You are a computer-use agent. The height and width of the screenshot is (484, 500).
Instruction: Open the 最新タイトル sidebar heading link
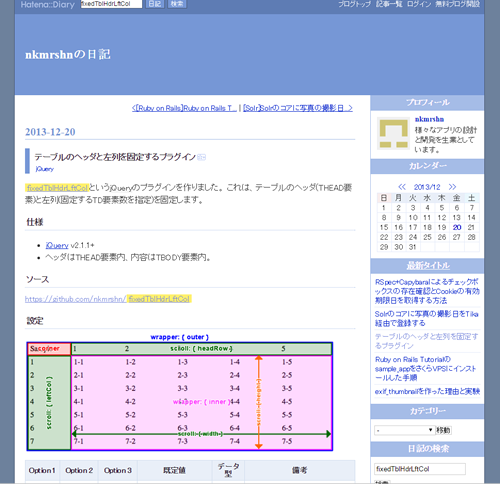point(428,266)
